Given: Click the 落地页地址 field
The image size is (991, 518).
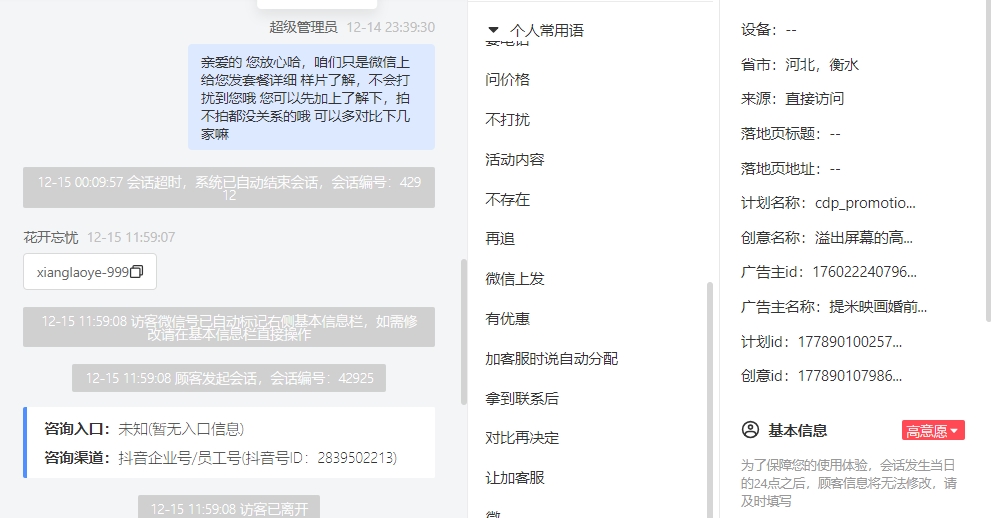Looking at the screenshot, I should (791, 169).
